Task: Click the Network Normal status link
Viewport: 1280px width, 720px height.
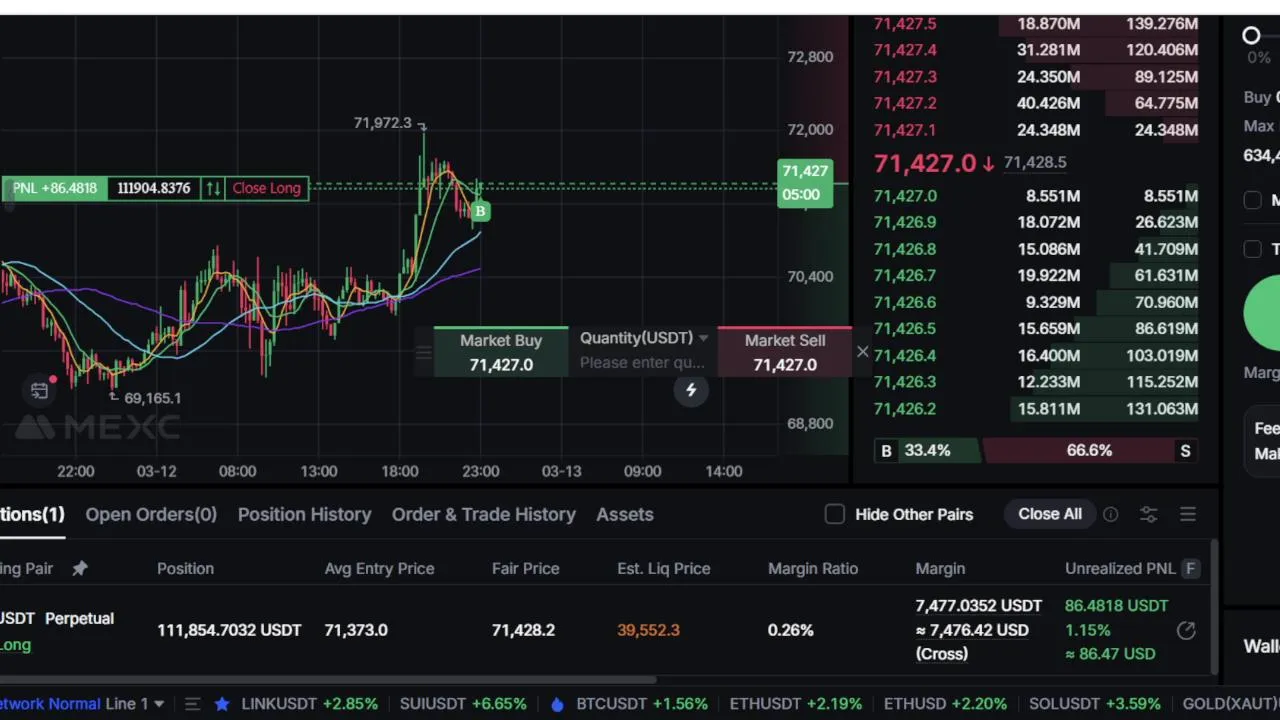Action: 50,704
